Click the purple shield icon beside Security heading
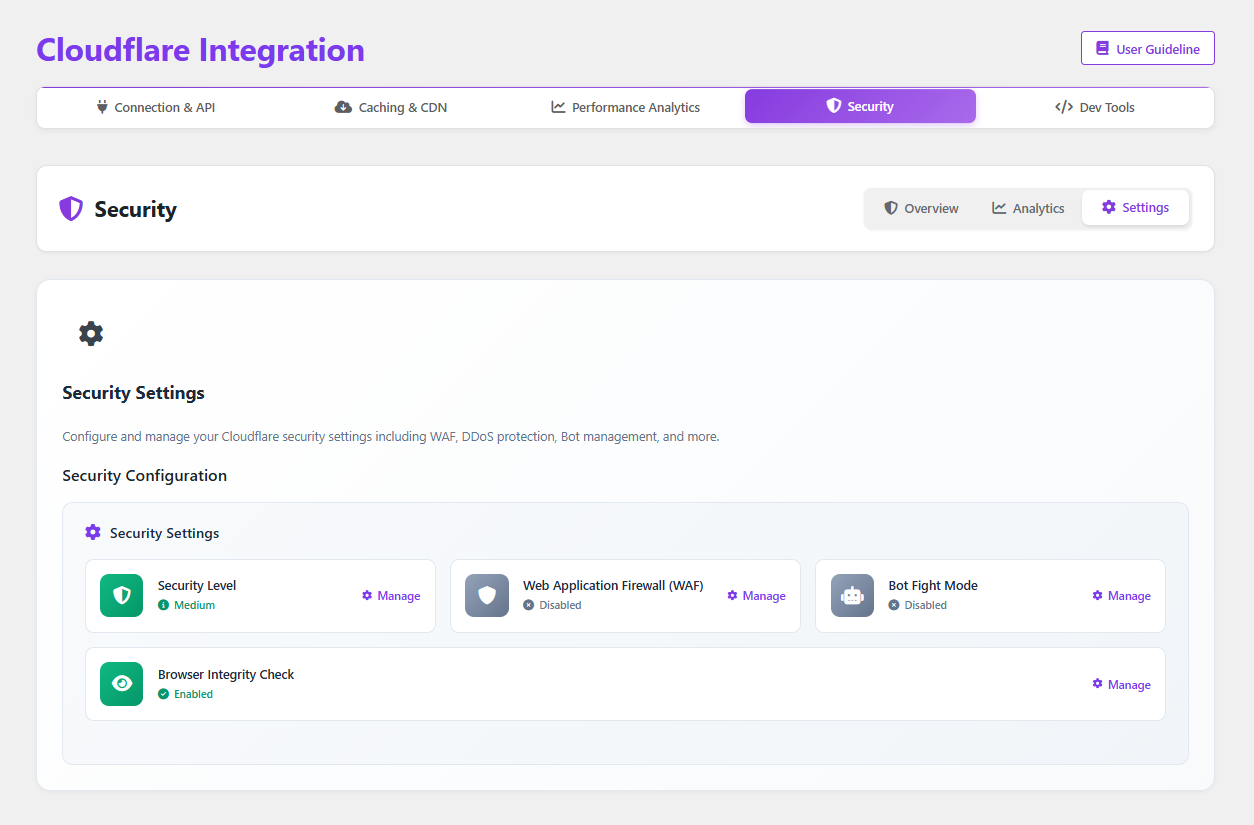The image size is (1254, 825). pos(71,209)
